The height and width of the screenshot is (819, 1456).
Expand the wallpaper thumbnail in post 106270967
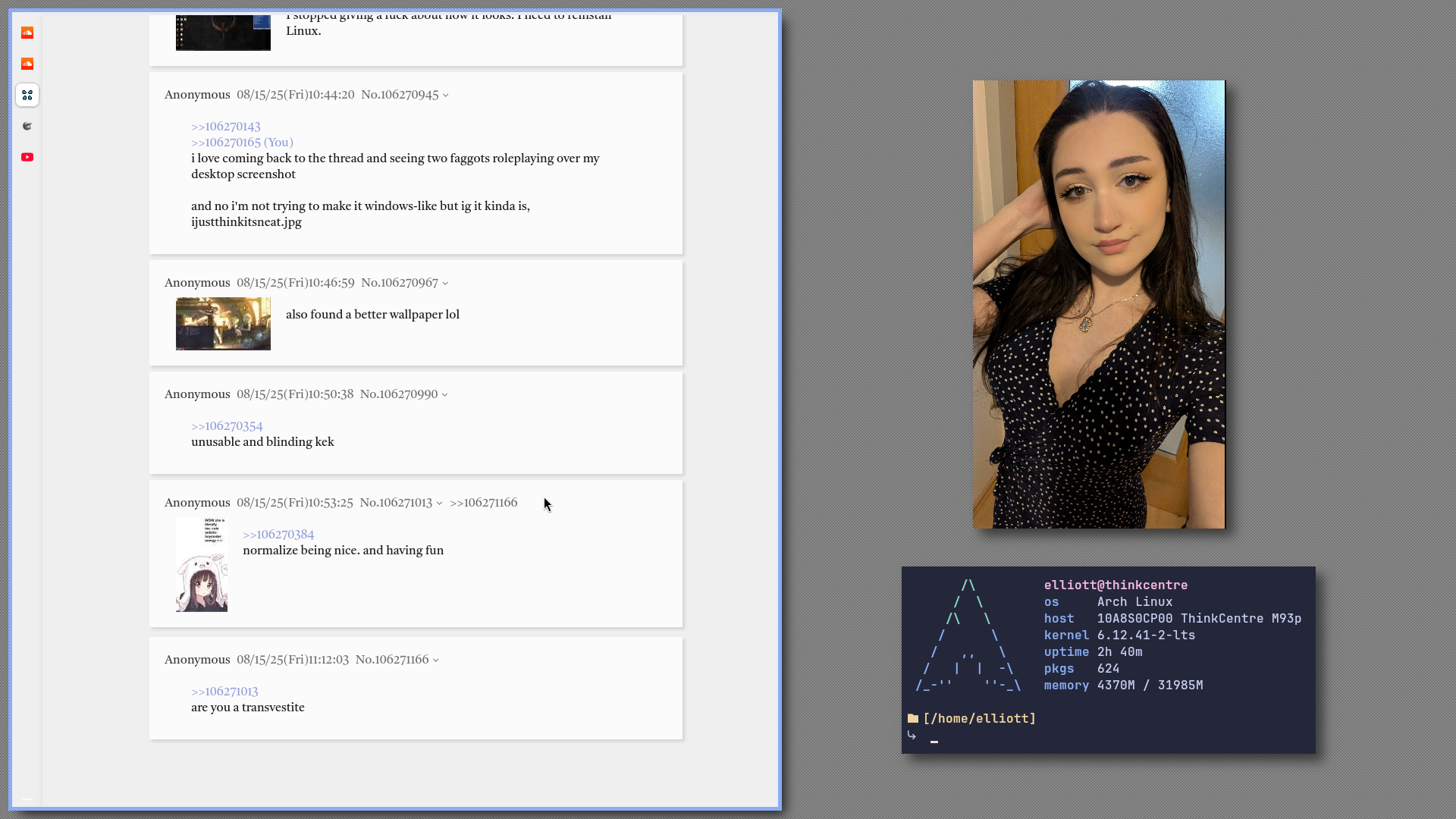pyautogui.click(x=223, y=324)
